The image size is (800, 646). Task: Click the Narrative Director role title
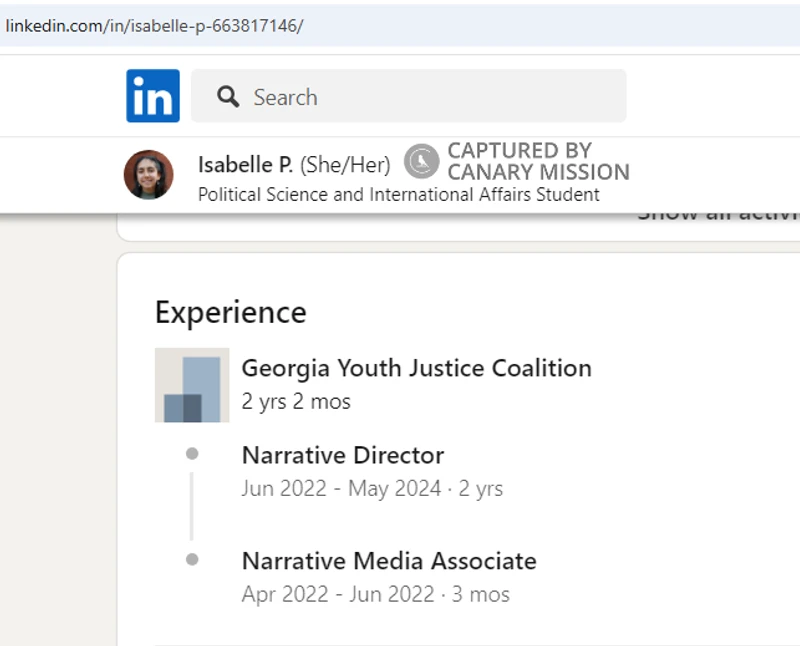(343, 455)
